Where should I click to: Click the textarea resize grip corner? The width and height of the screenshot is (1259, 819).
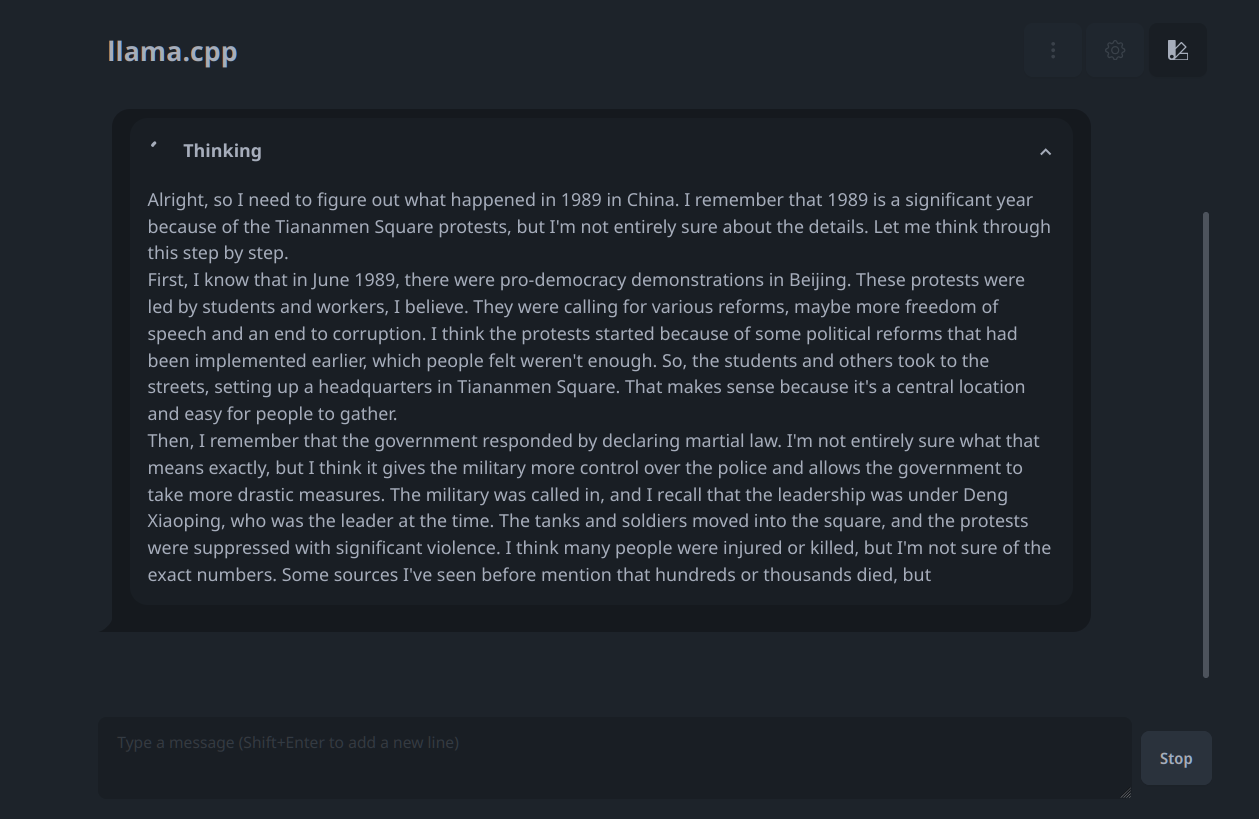tap(1125, 792)
